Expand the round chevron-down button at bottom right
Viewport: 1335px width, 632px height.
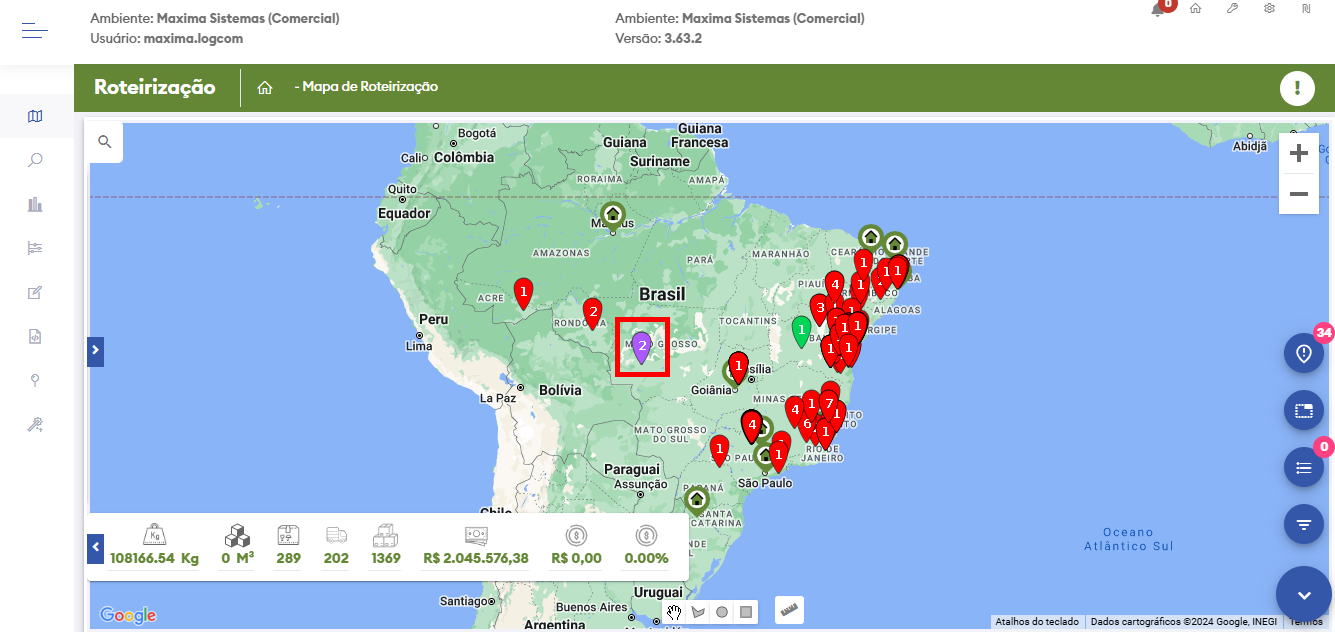point(1304,595)
